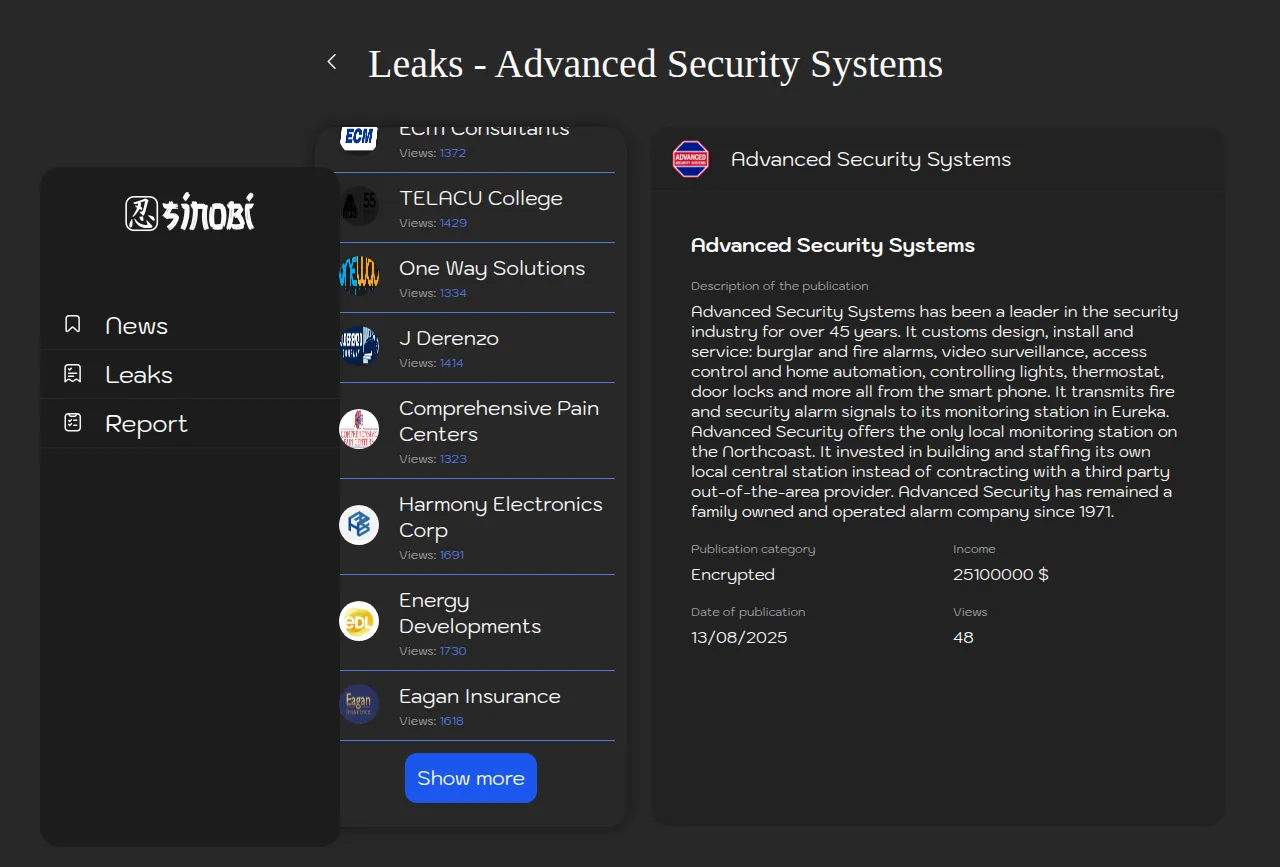Viewport: 1280px width, 867px height.
Task: Click the Leaks document icon
Action: point(72,374)
